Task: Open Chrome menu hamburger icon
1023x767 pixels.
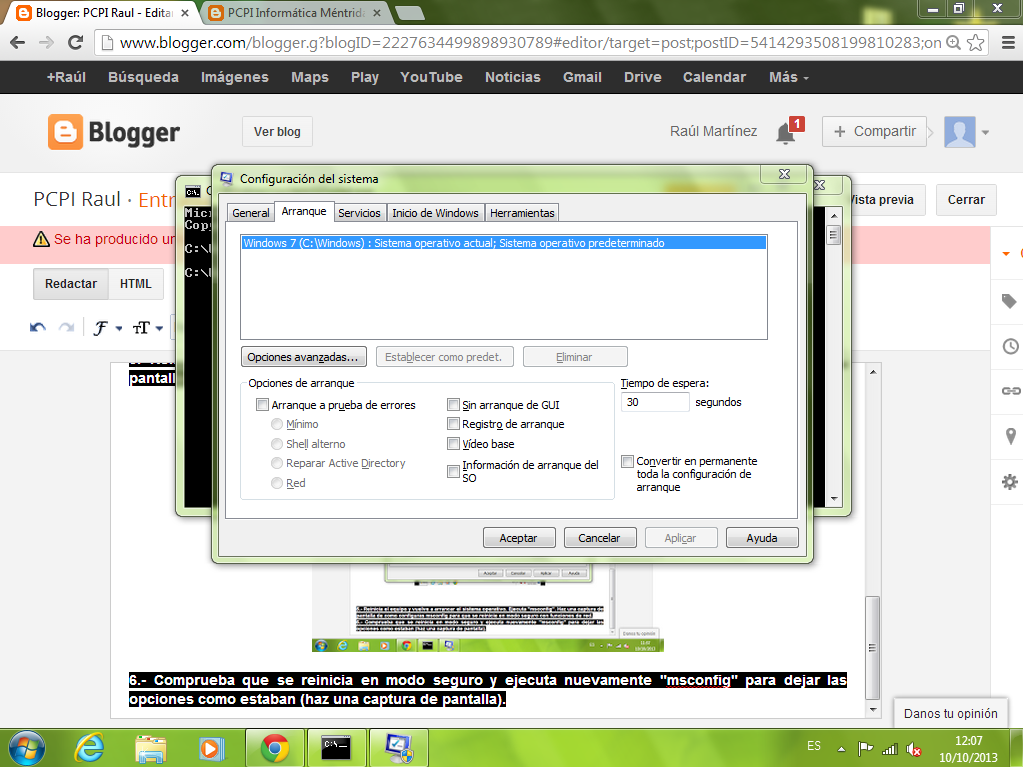Action: [1008, 43]
